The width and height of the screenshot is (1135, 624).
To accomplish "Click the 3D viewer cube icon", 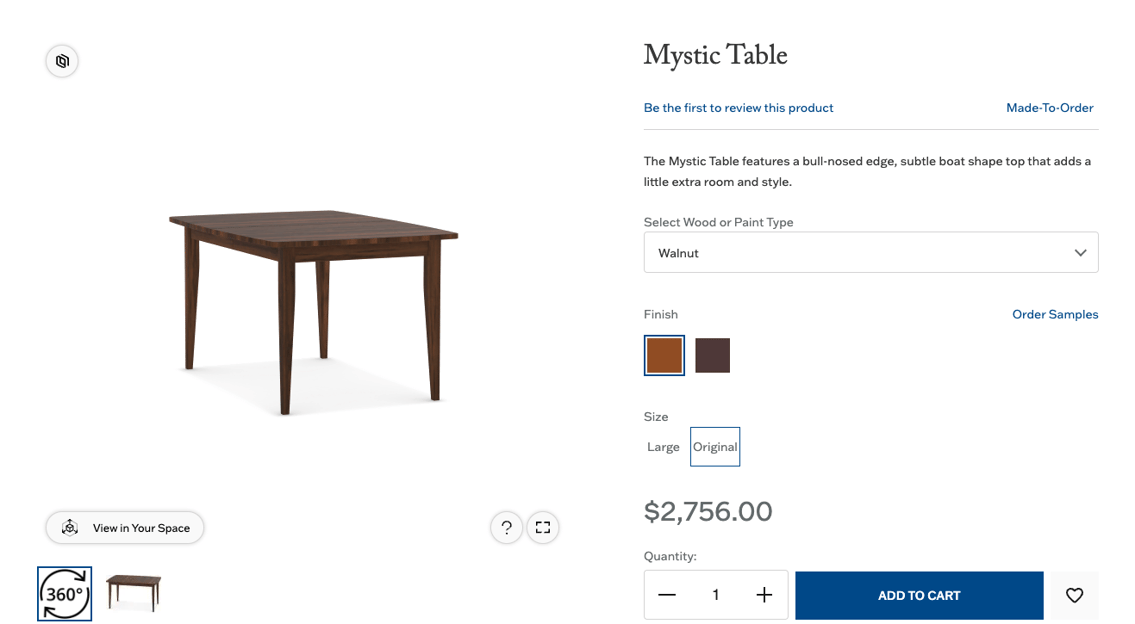I will pos(61,61).
